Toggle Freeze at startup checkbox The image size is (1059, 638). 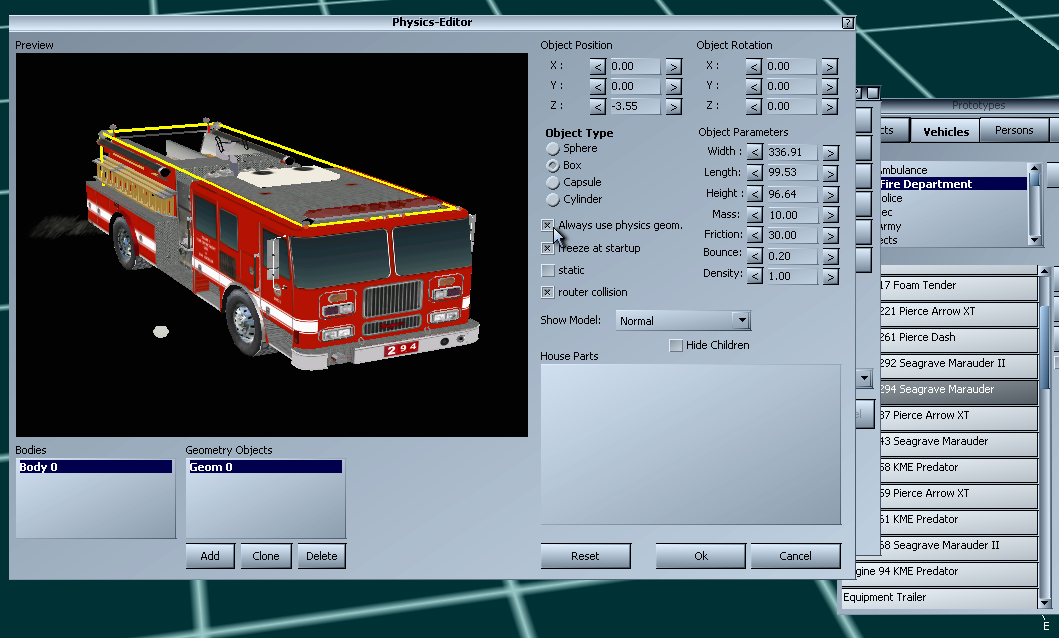pos(548,248)
